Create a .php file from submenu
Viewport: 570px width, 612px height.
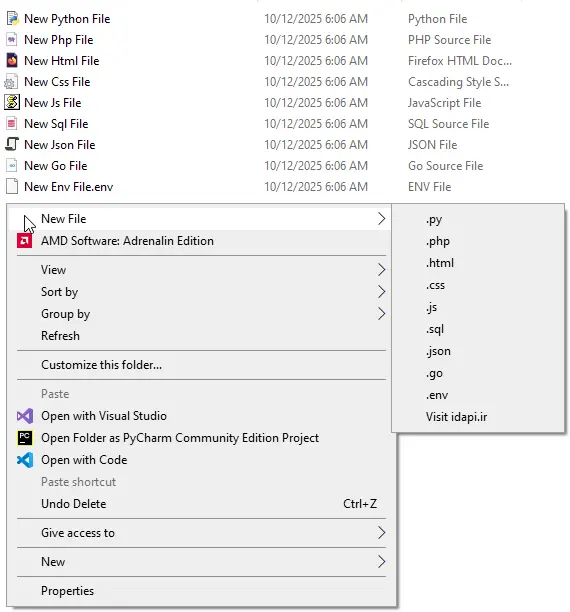pyautogui.click(x=478, y=241)
